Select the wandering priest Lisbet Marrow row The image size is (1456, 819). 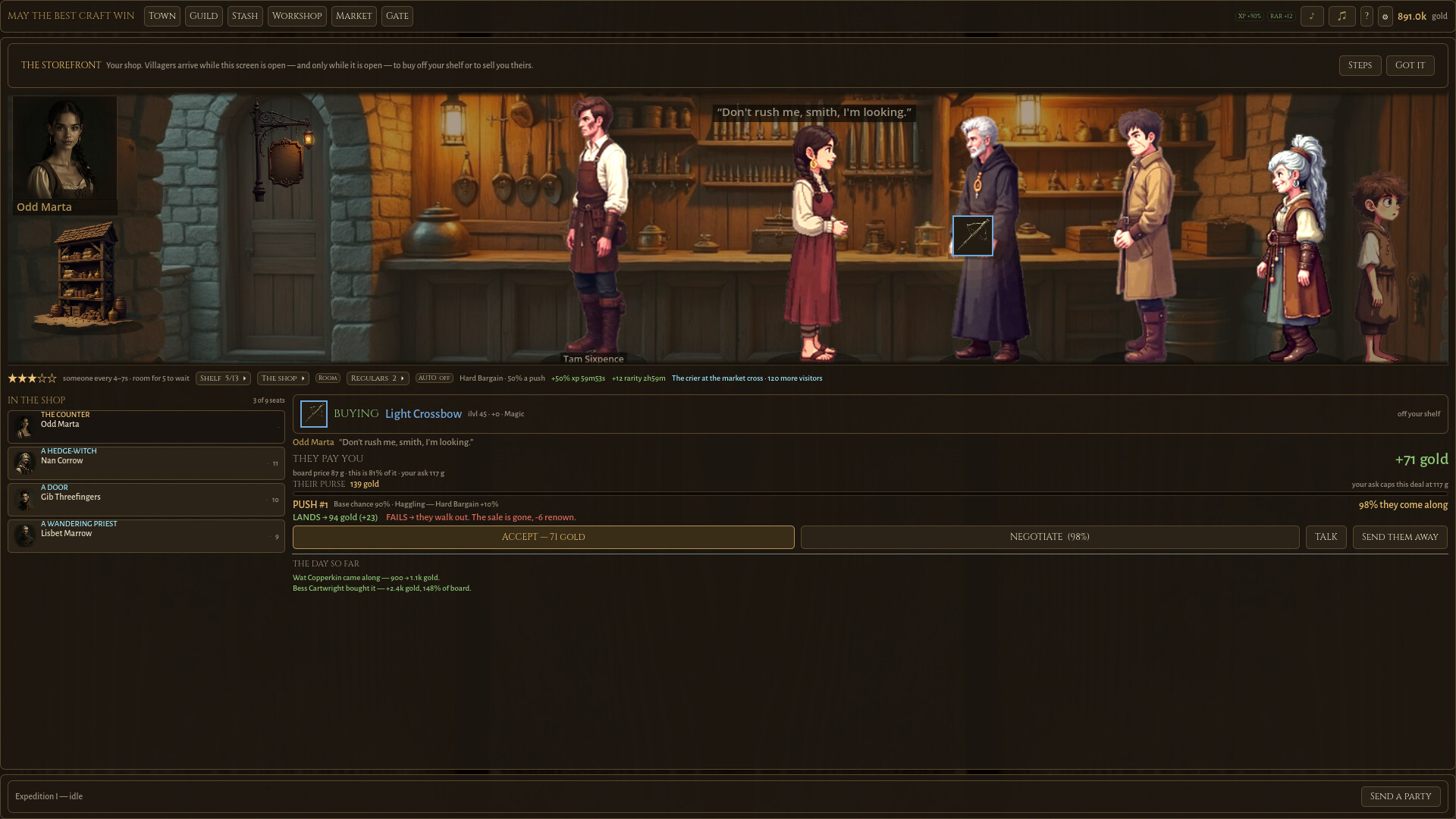click(146, 536)
